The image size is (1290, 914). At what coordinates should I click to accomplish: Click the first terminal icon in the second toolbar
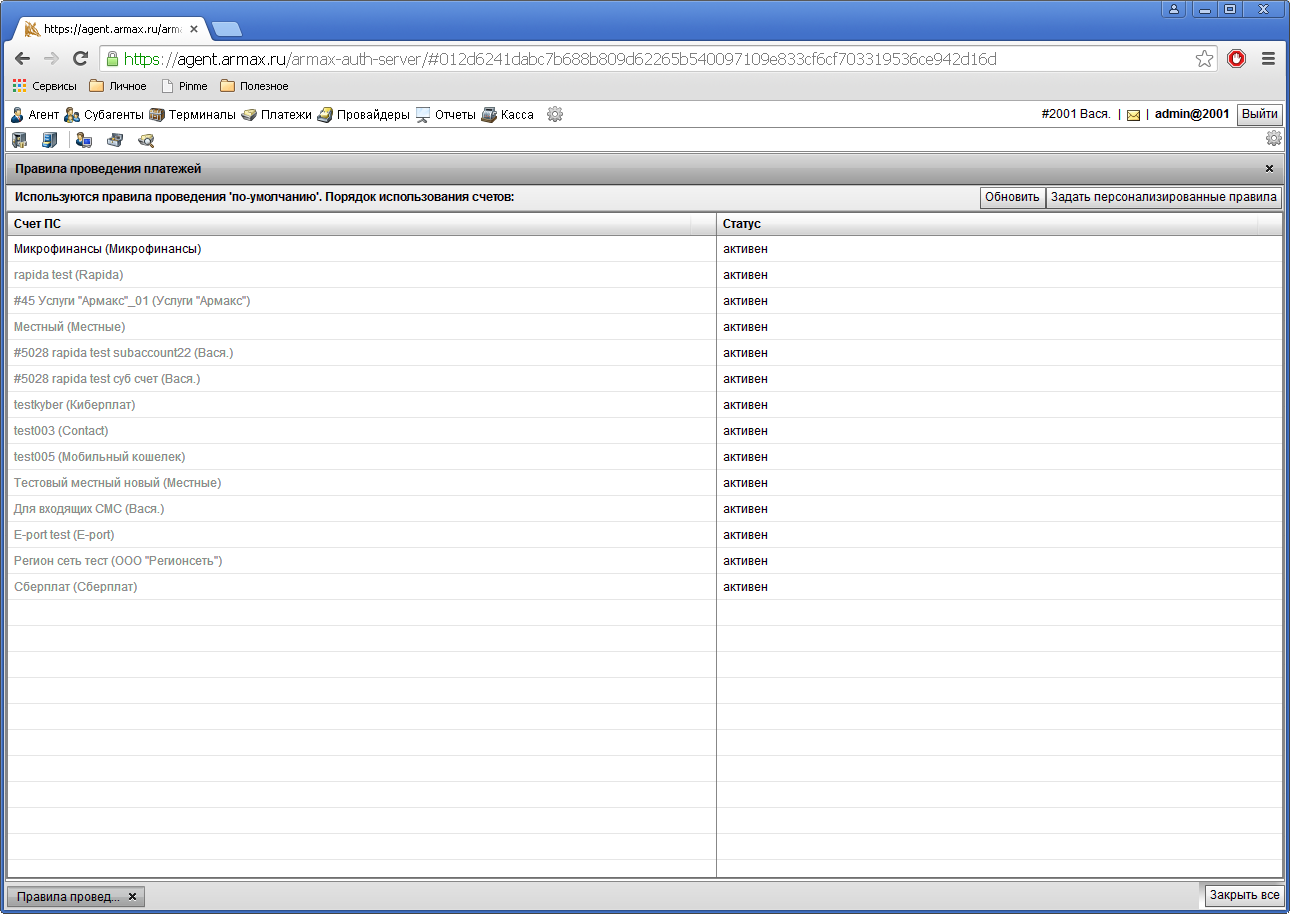pos(19,140)
